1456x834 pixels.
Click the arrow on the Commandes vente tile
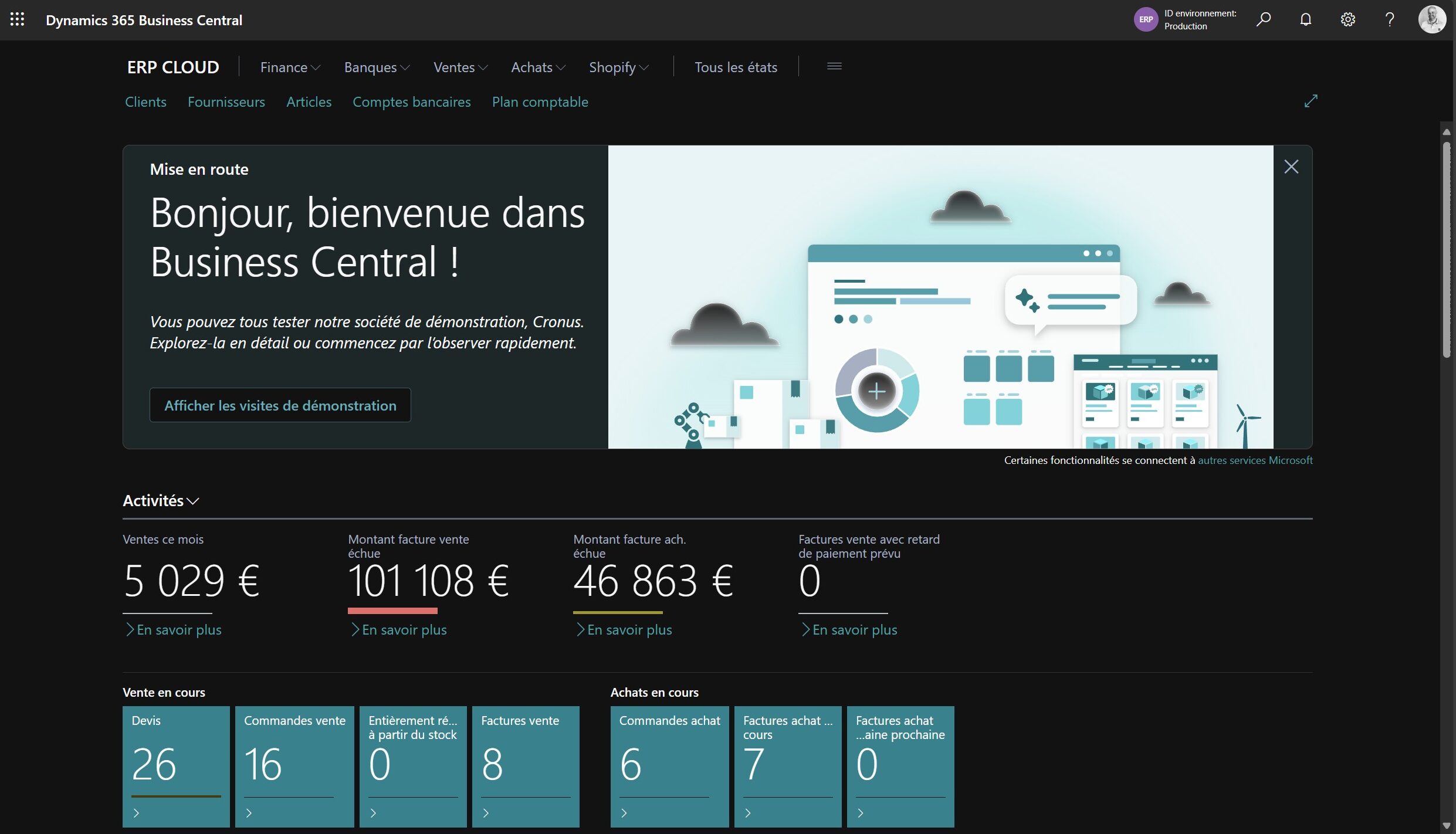pos(249,813)
